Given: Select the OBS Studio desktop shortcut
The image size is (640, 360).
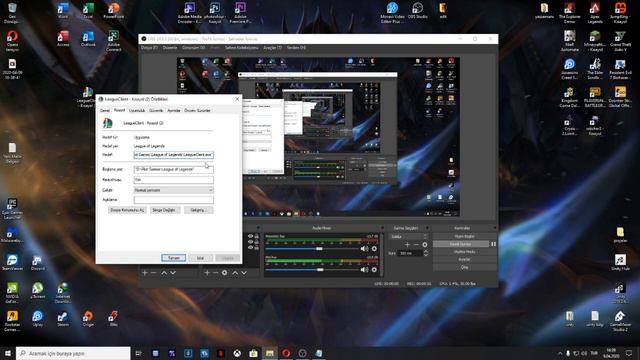Looking at the screenshot, I should point(418,12).
